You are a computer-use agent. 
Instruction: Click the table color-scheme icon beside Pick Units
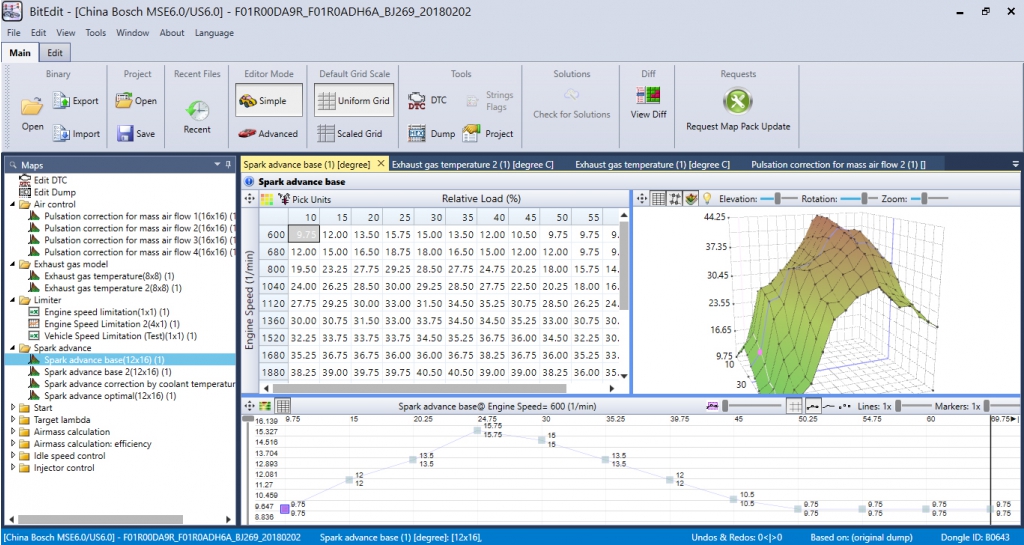266,199
